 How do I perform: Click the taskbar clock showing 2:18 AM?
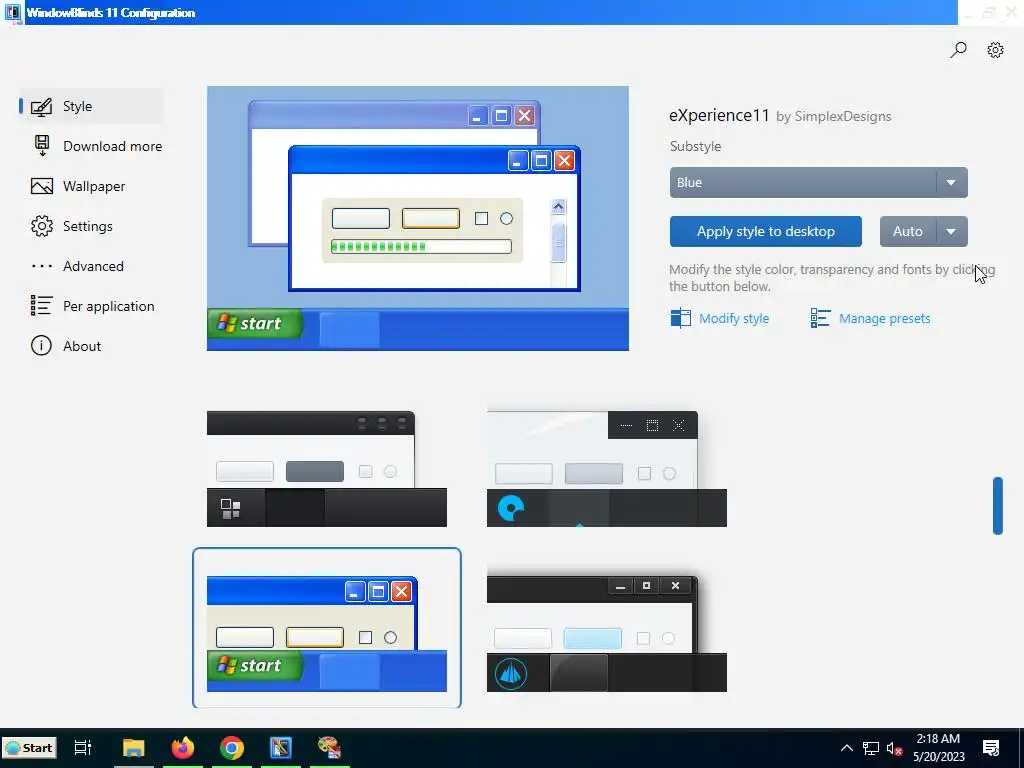pos(938,747)
